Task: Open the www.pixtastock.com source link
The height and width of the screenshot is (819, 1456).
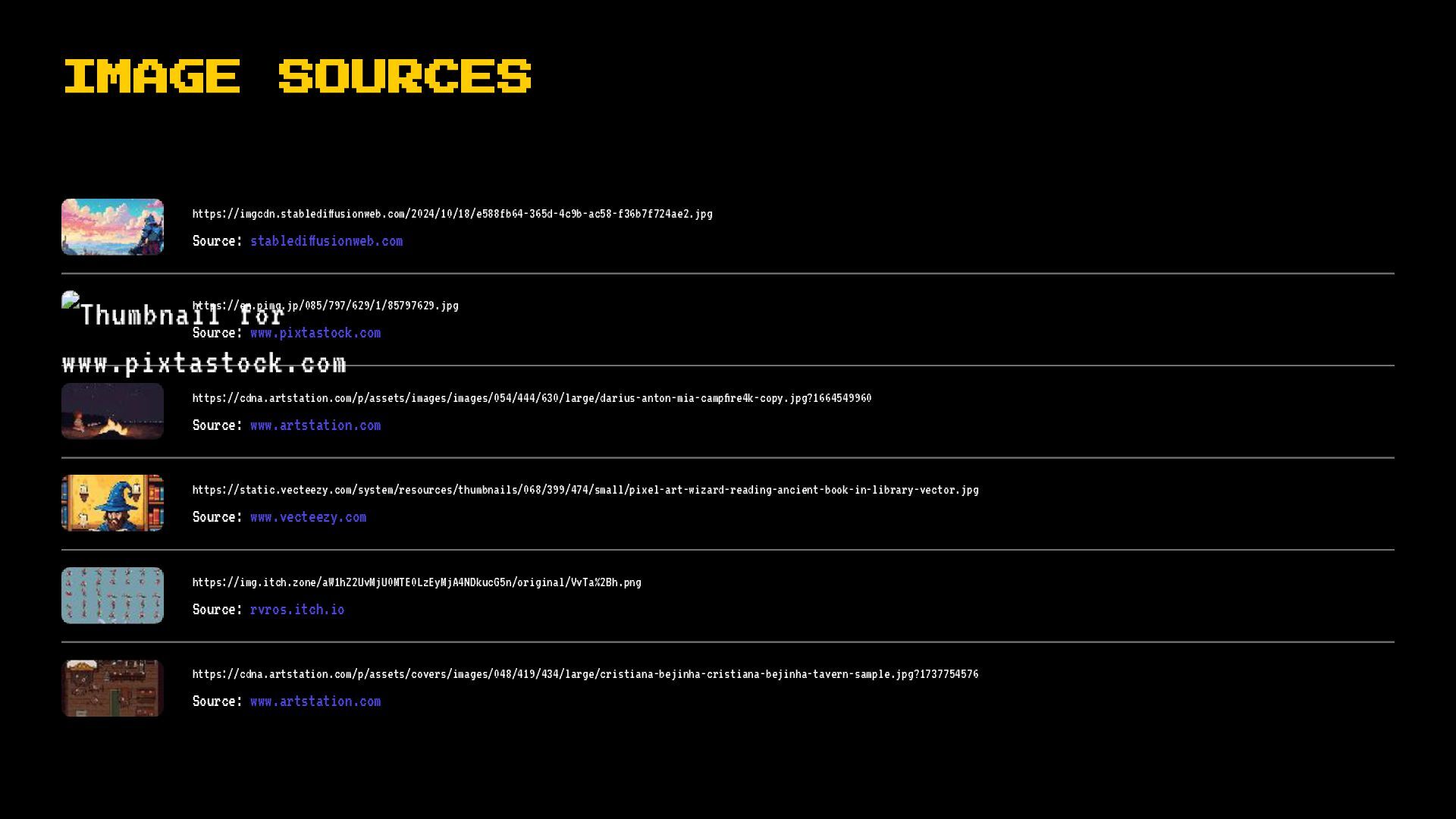Action: pyautogui.click(x=315, y=333)
